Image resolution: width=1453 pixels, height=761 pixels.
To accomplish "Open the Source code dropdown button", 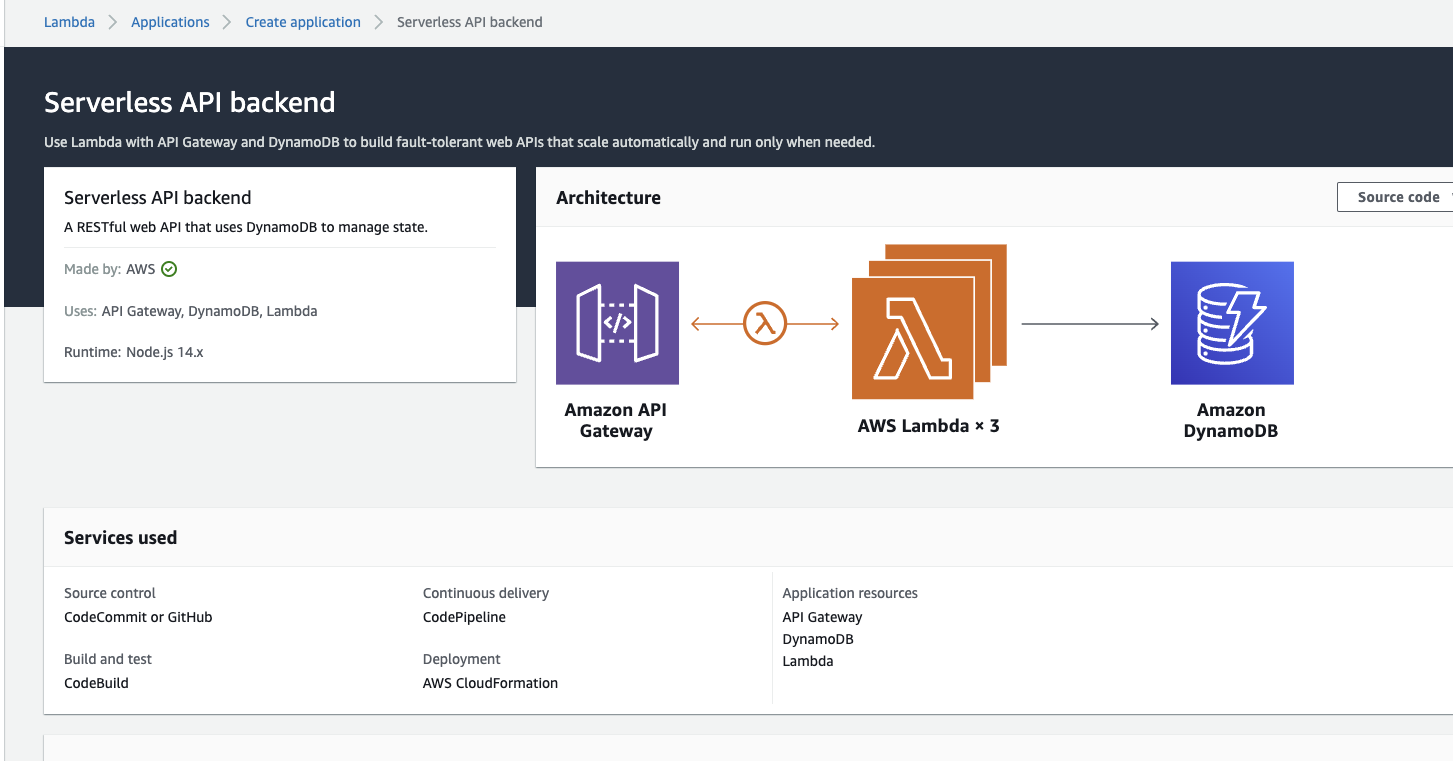I will click(1397, 197).
